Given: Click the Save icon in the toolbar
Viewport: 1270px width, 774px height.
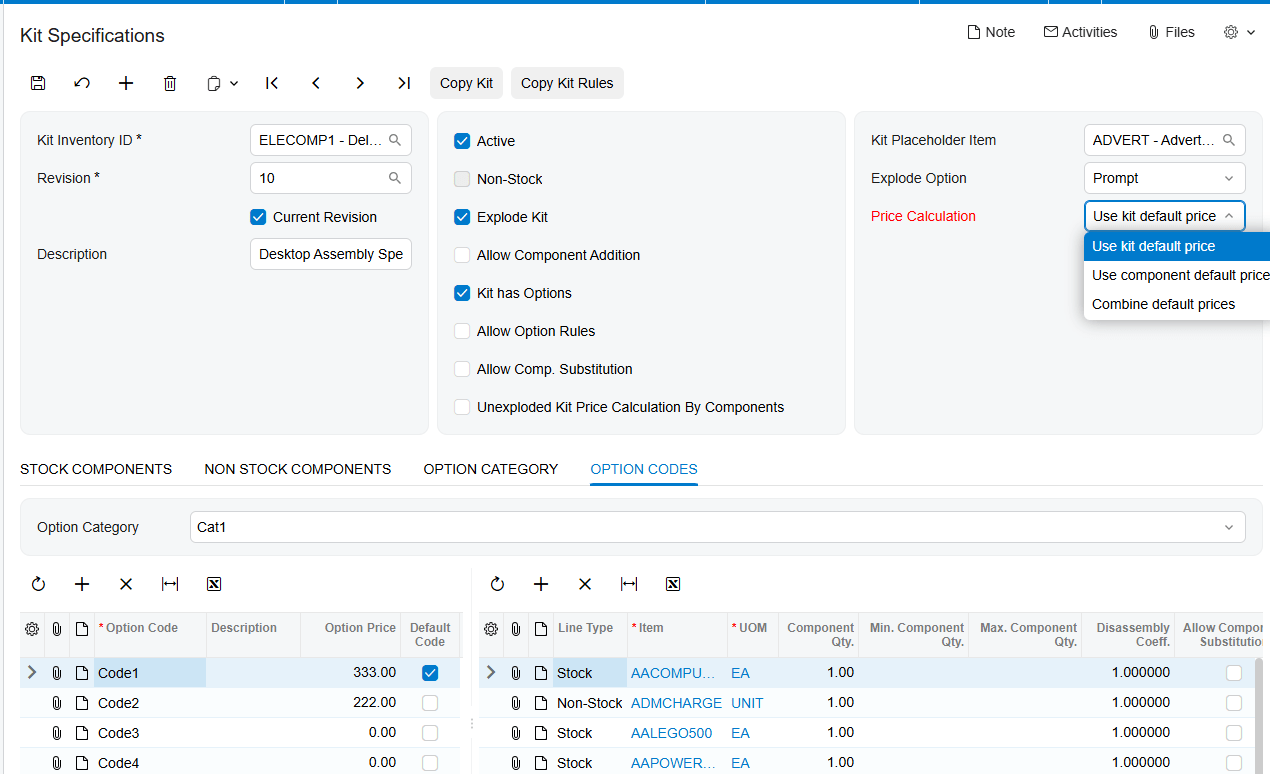Looking at the screenshot, I should coord(38,83).
